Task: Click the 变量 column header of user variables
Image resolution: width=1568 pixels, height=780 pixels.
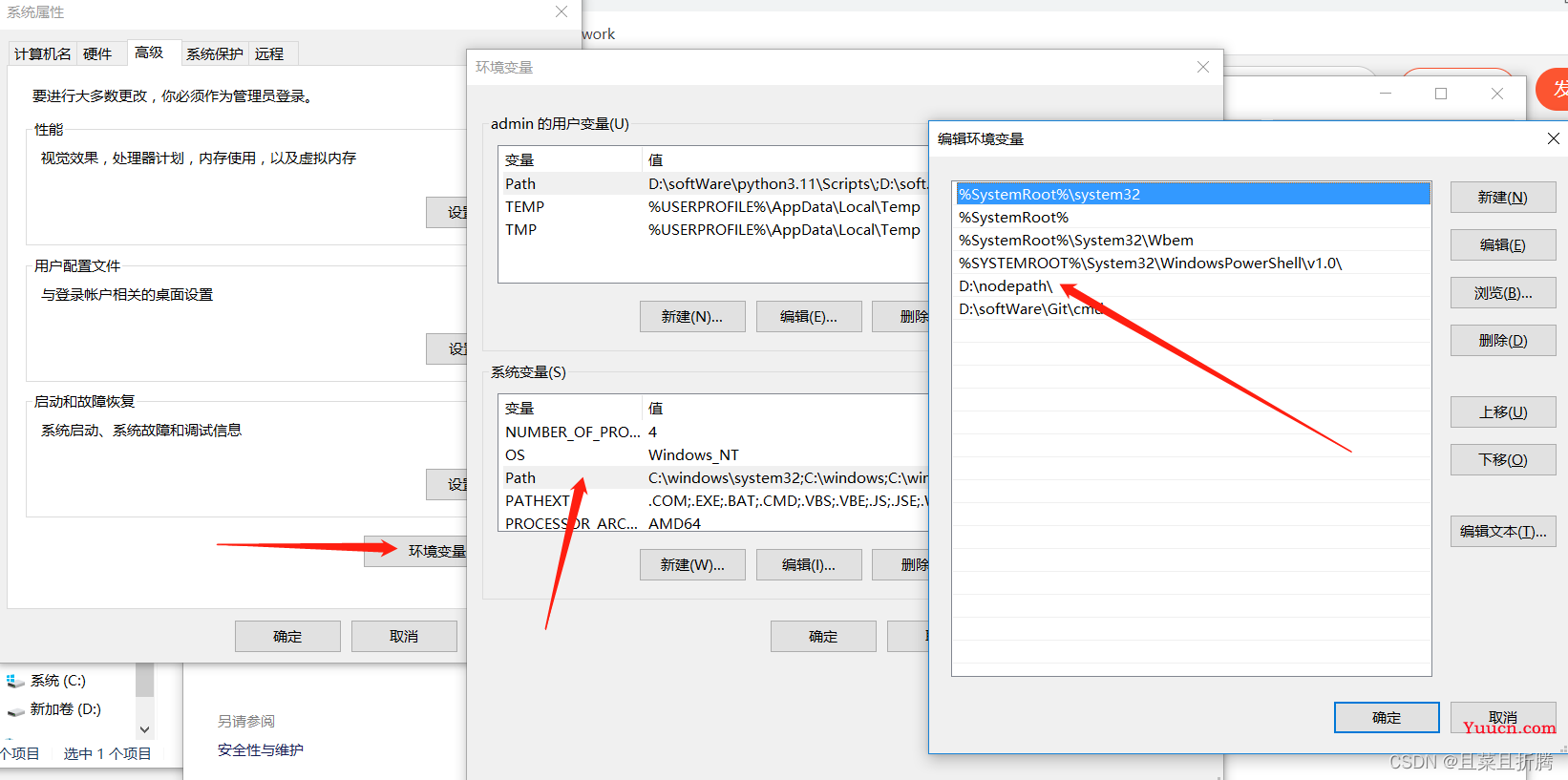Action: (x=570, y=159)
